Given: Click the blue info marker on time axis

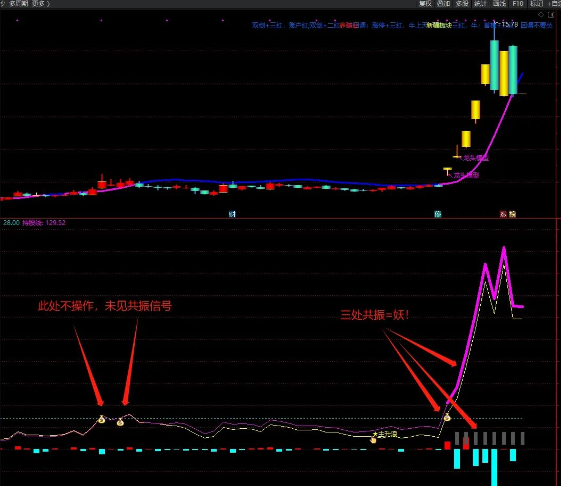Looking at the screenshot, I should click(232, 214).
